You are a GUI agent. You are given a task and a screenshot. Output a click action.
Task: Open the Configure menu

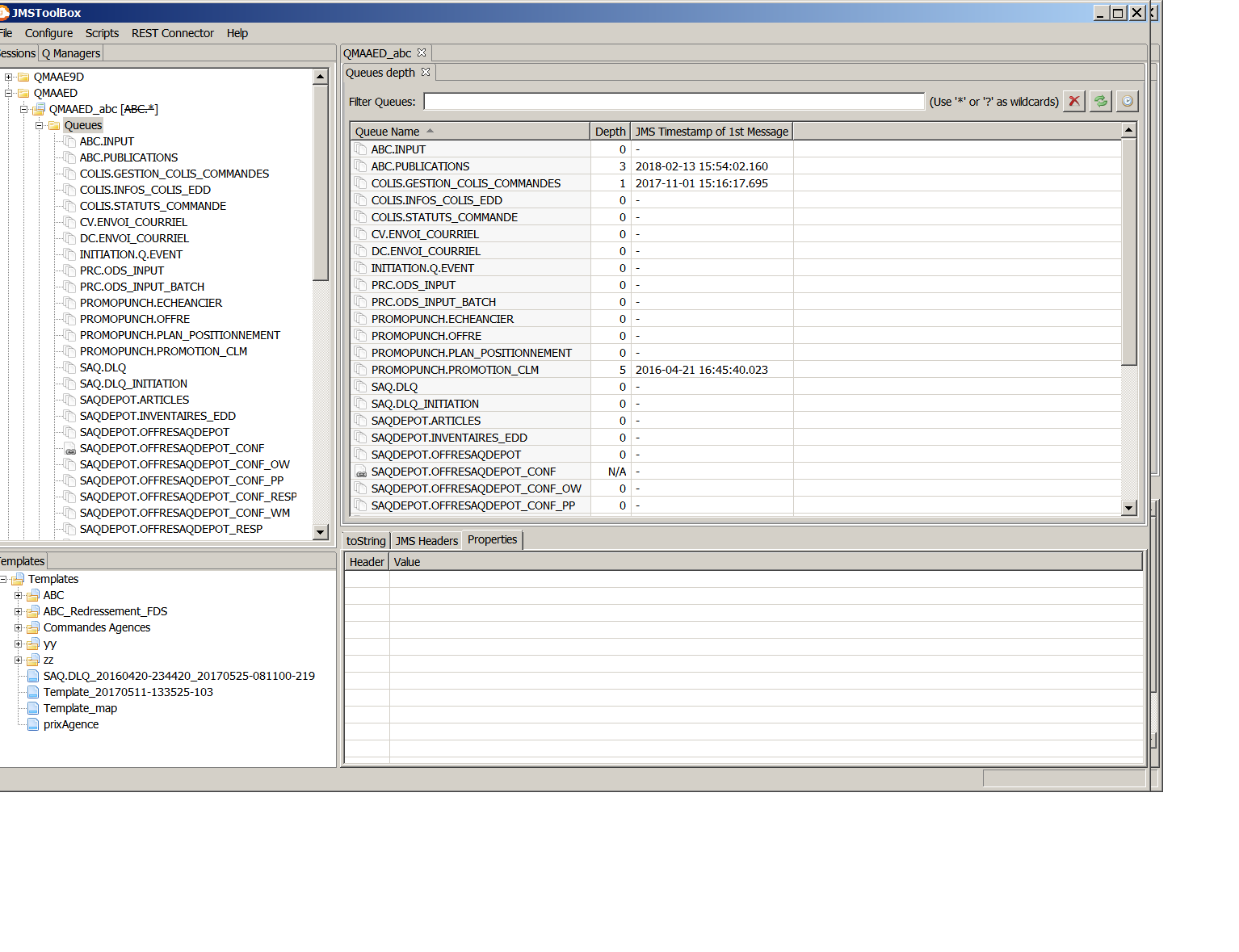point(48,33)
